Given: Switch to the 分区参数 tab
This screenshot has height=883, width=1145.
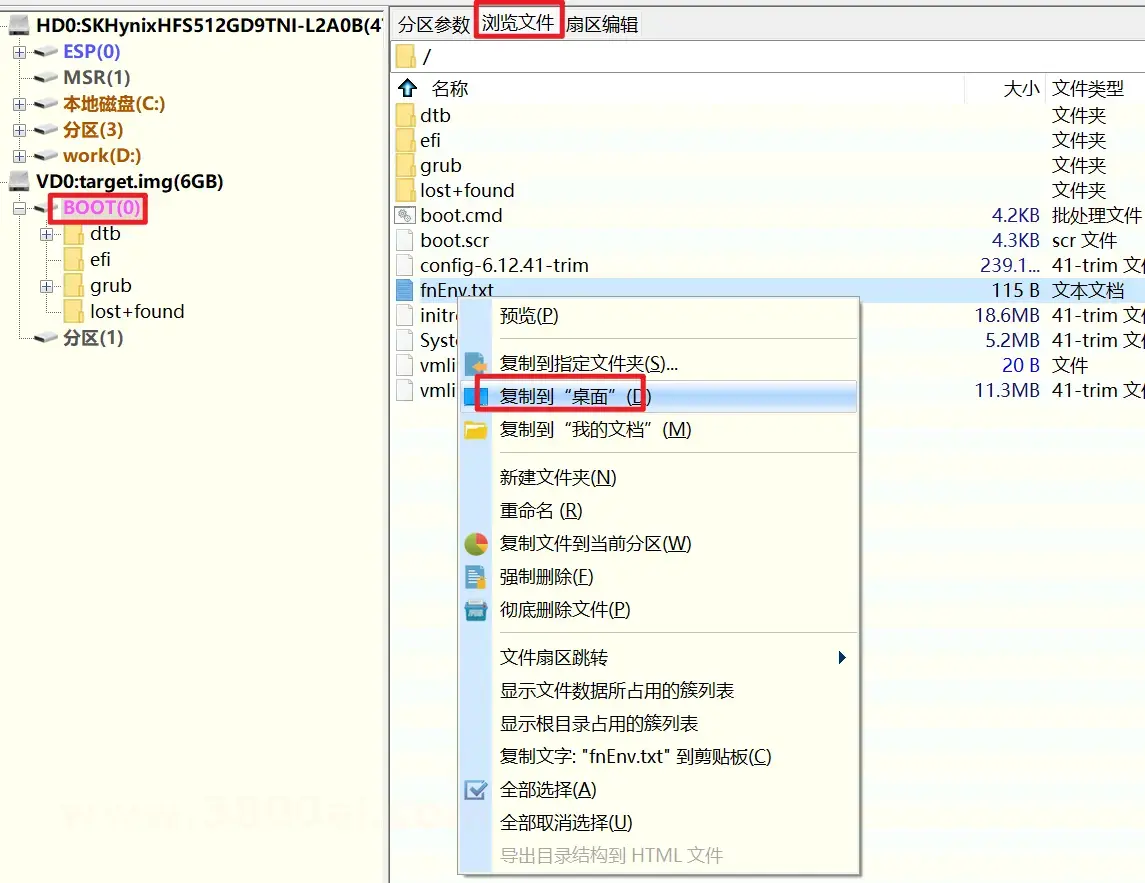Looking at the screenshot, I should pyautogui.click(x=434, y=25).
